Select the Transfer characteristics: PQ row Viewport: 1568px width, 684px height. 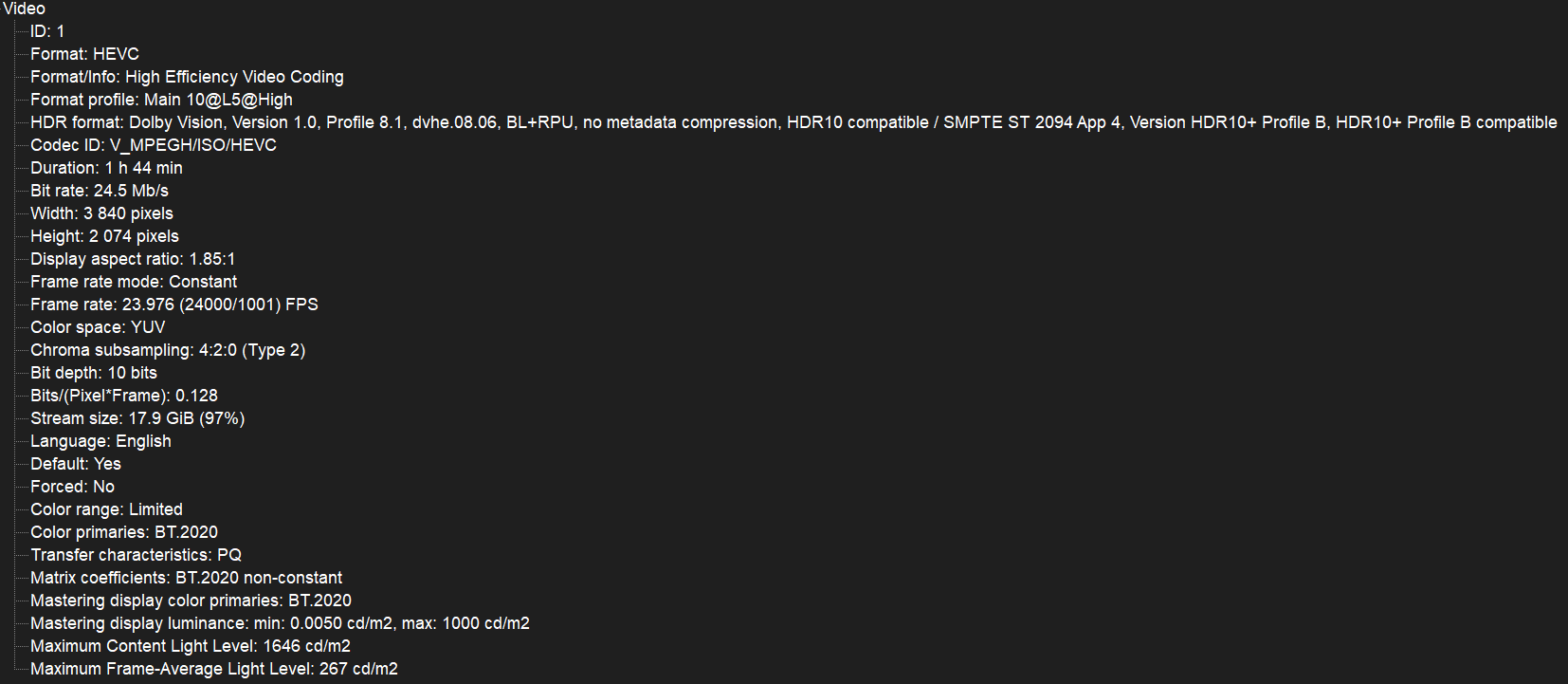[136, 555]
